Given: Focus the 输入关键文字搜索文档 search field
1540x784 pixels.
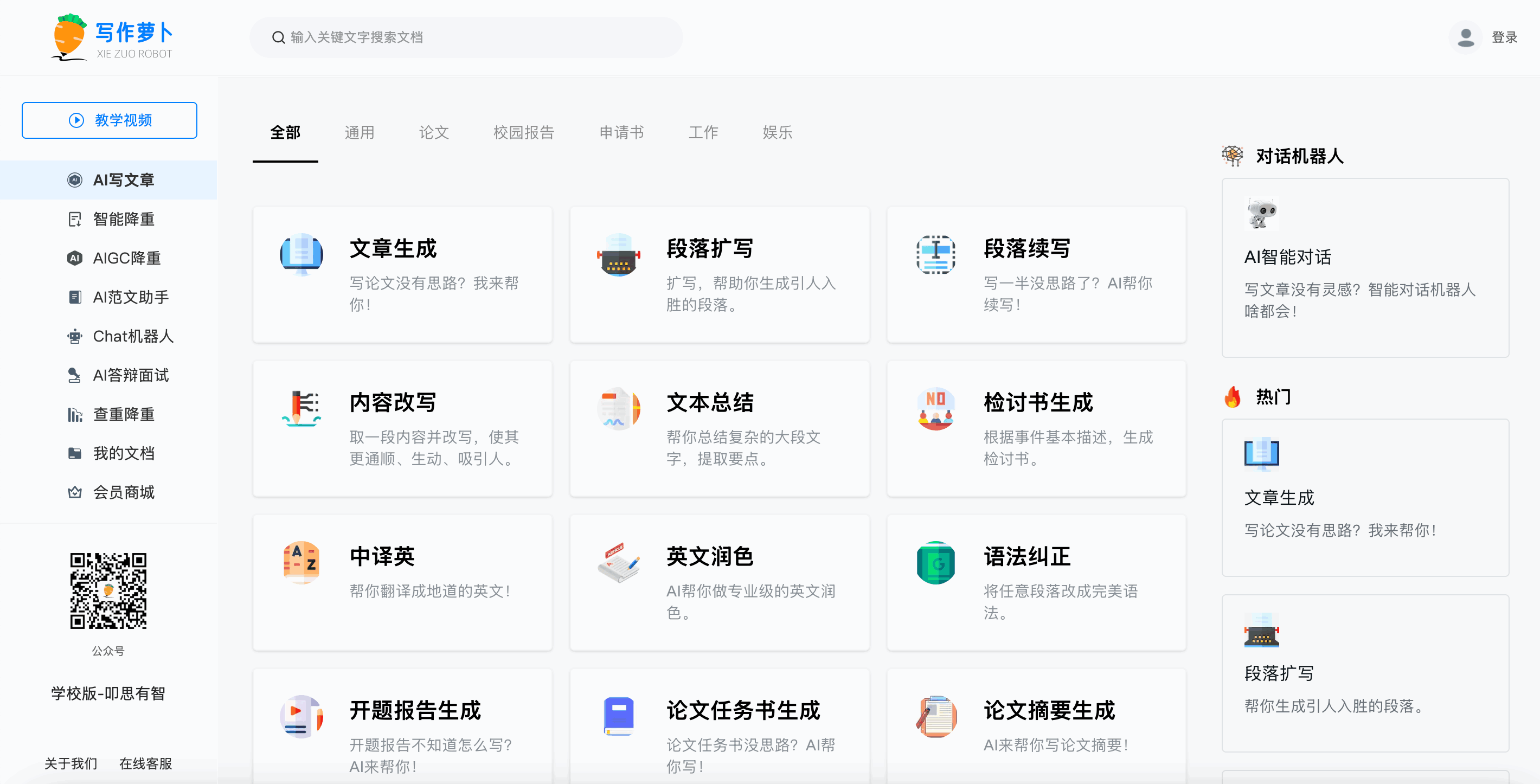Looking at the screenshot, I should (x=466, y=37).
